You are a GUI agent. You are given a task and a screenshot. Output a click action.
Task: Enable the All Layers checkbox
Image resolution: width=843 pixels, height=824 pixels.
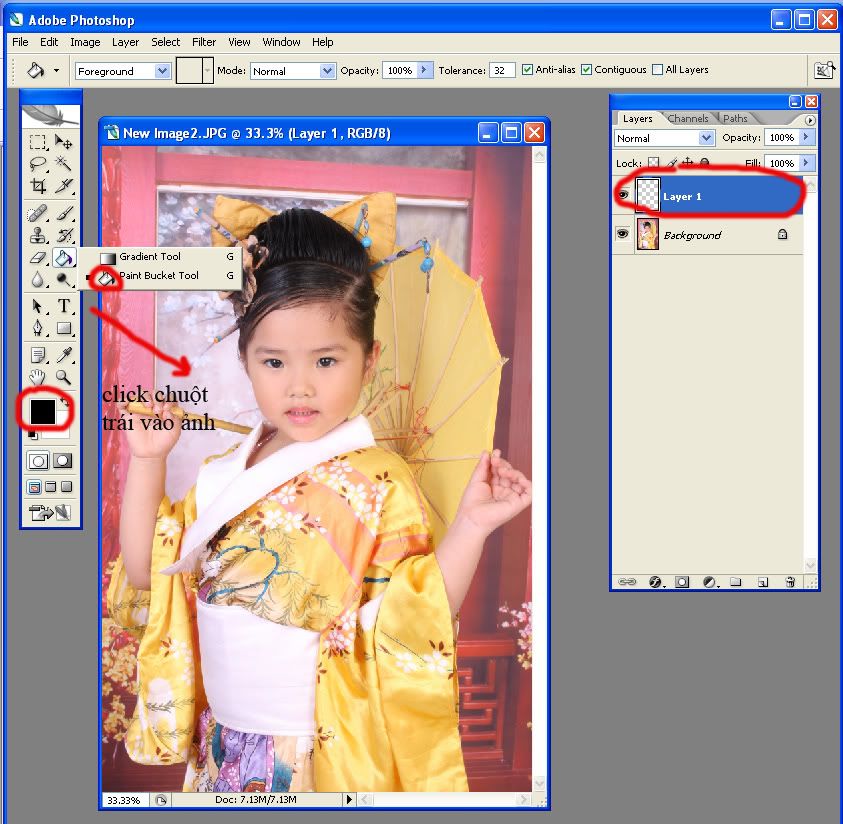pos(657,70)
